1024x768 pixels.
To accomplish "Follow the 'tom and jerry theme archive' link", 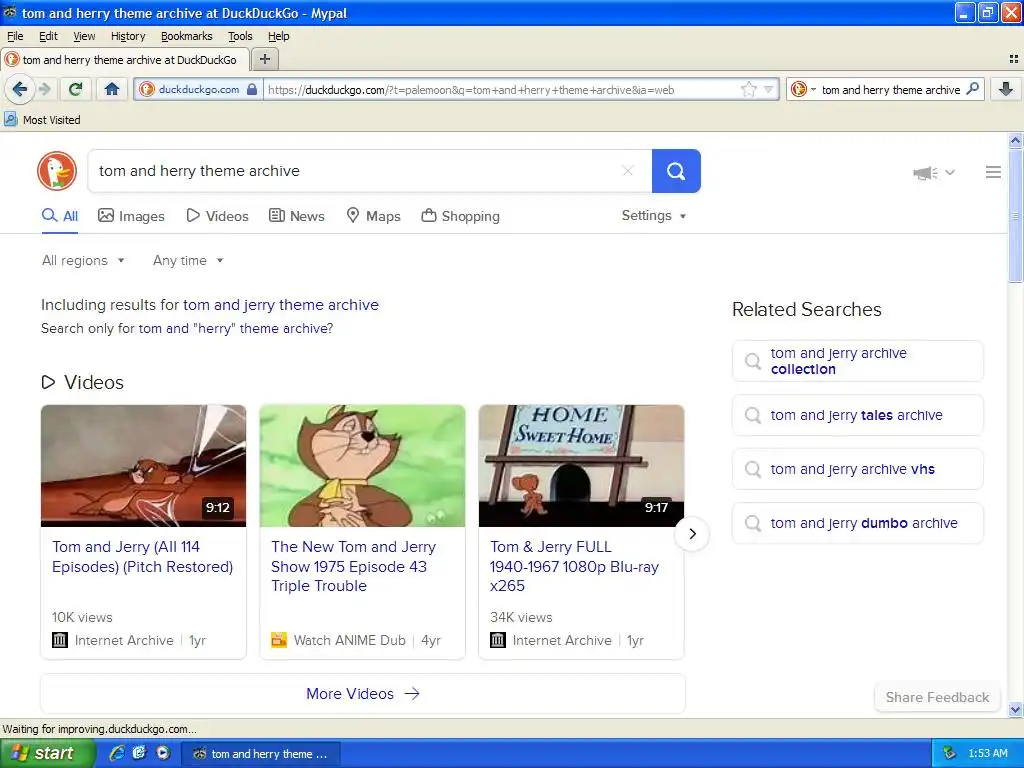I will pos(281,305).
